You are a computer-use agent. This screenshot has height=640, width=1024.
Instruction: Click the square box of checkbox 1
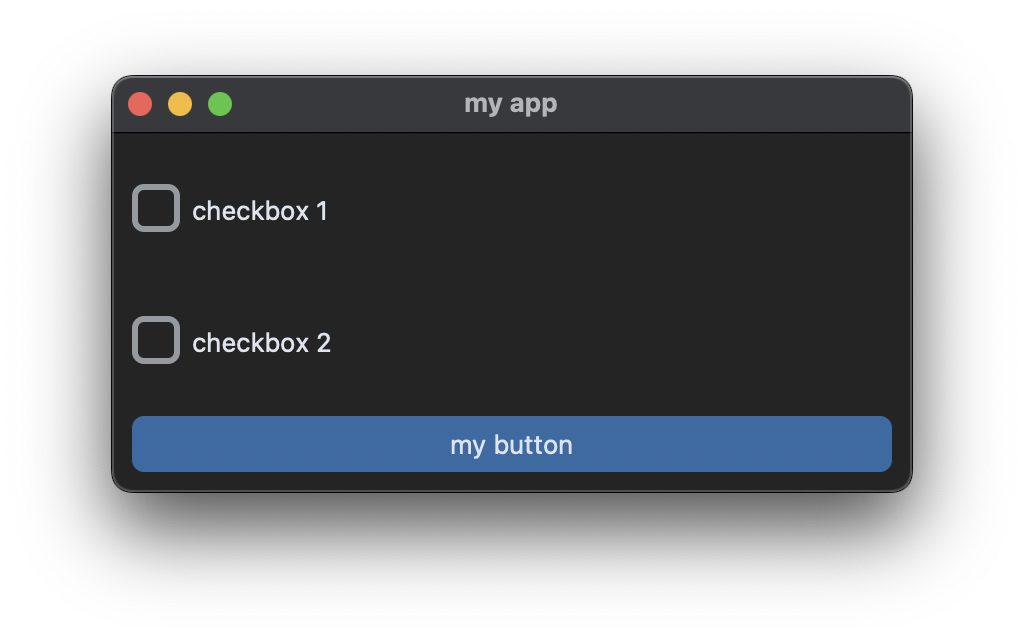(x=156, y=208)
